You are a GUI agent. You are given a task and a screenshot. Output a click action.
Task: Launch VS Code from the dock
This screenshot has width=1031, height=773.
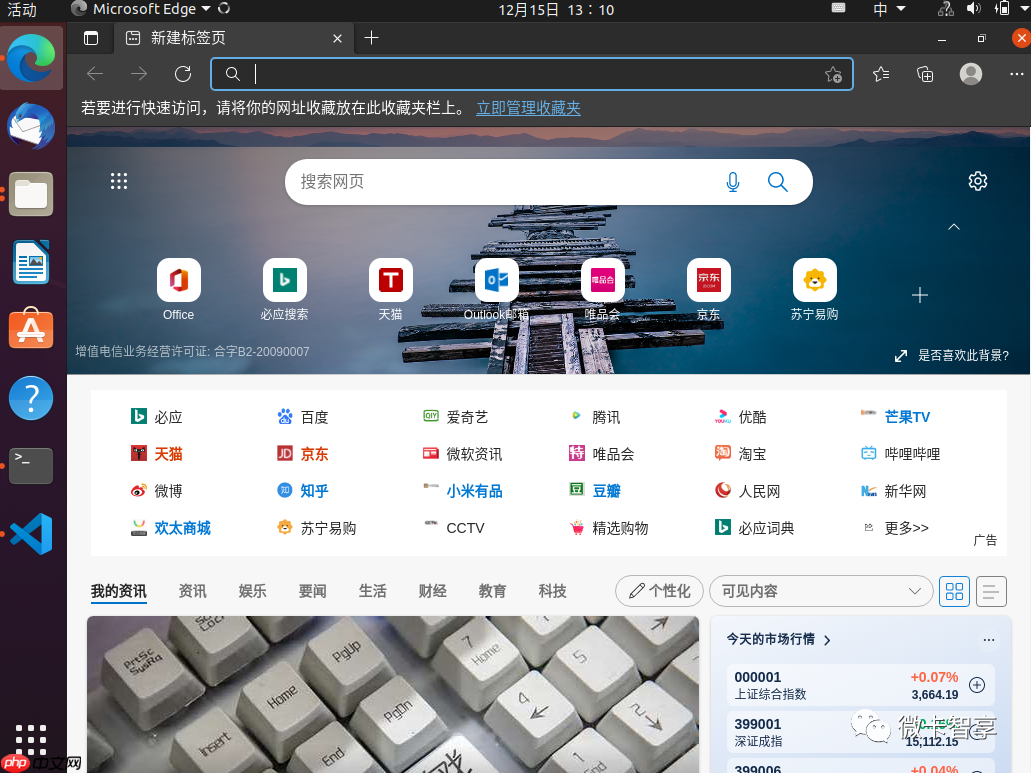[31, 534]
